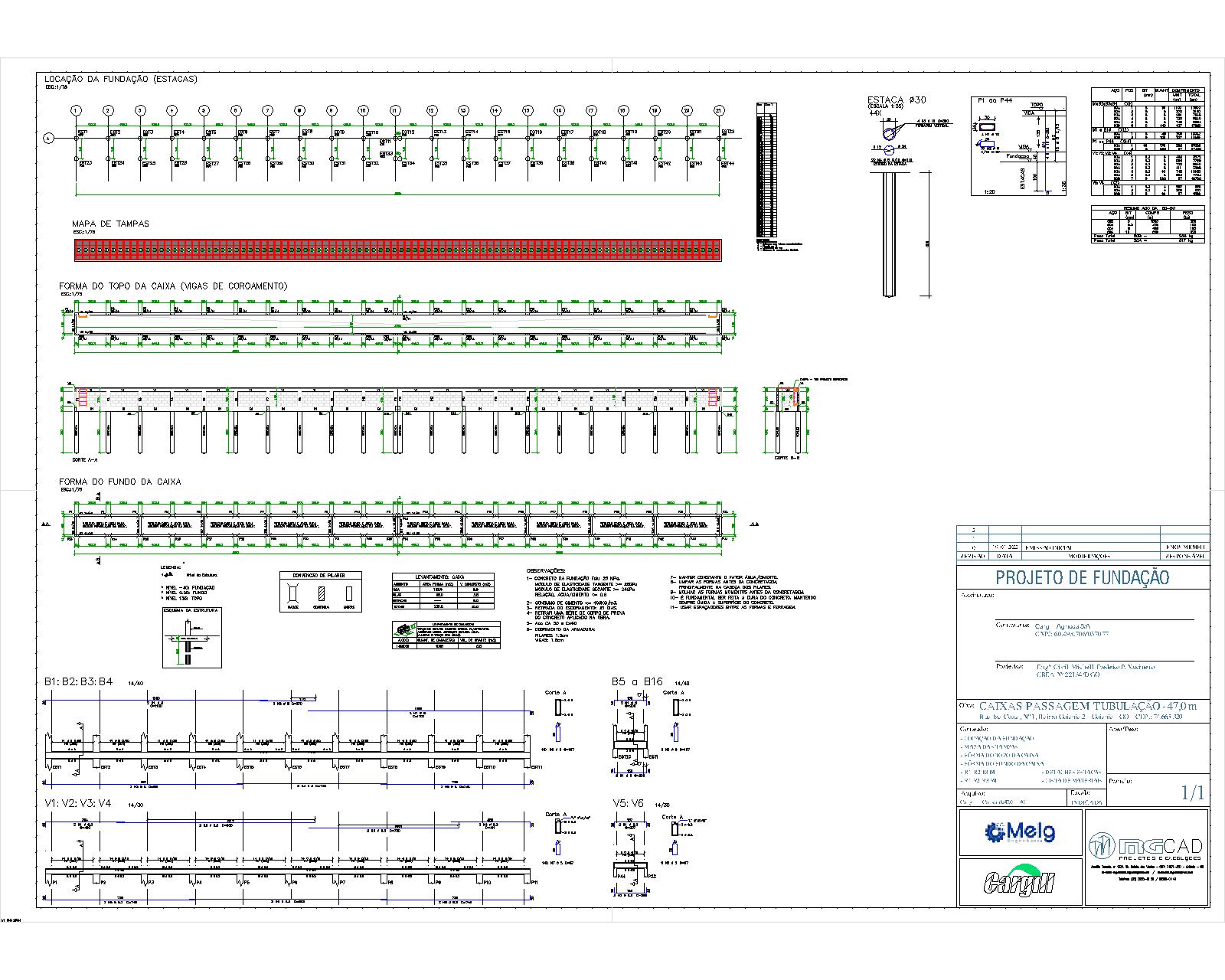Viewport: 1225px width, 980px height.
Task: Click the 'LEVANTAMENTO: CAIXA' table header
Action: (440, 577)
